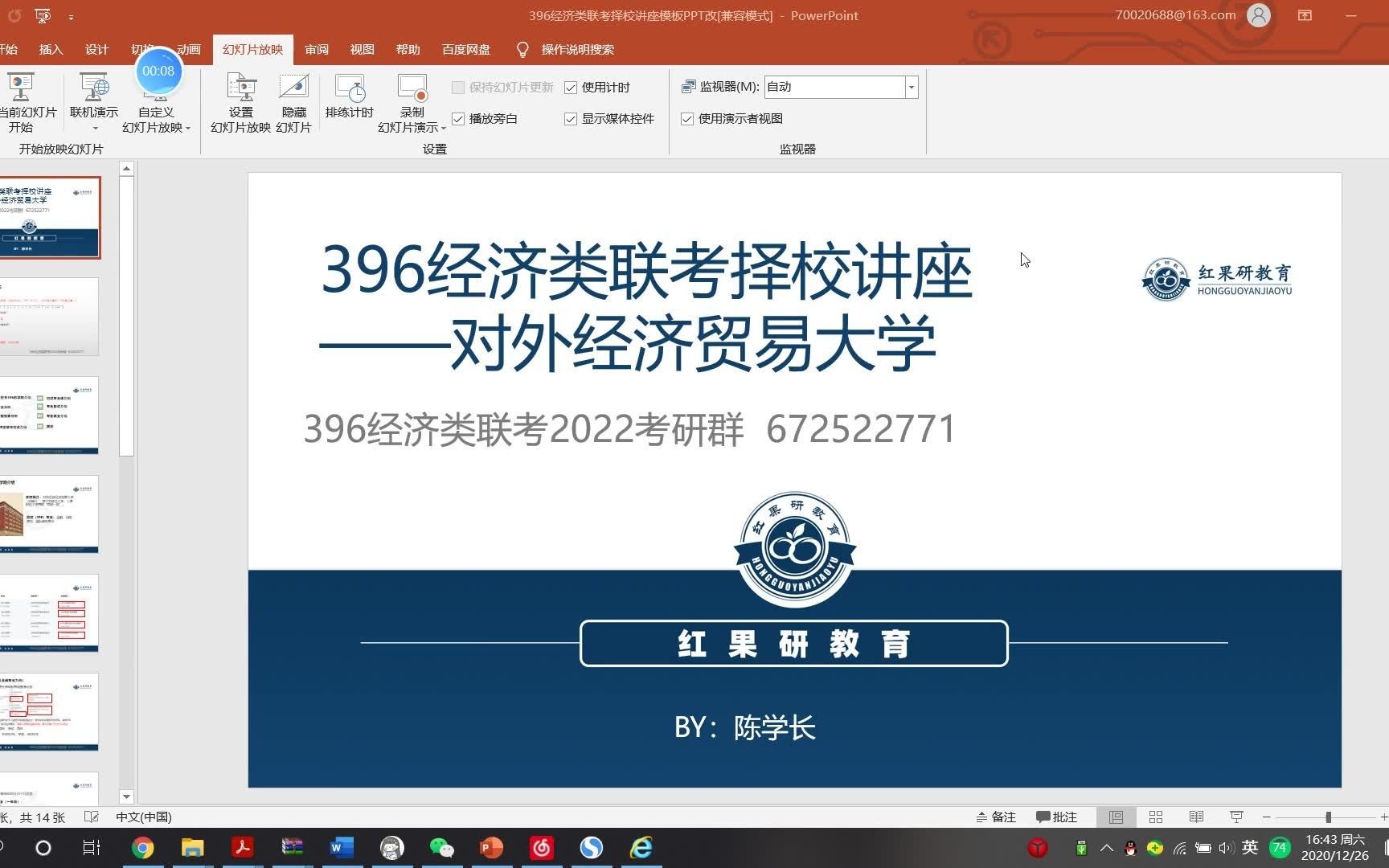Click the recording timer bubble 00:08
Image resolution: width=1389 pixels, height=868 pixels.
pos(158,71)
